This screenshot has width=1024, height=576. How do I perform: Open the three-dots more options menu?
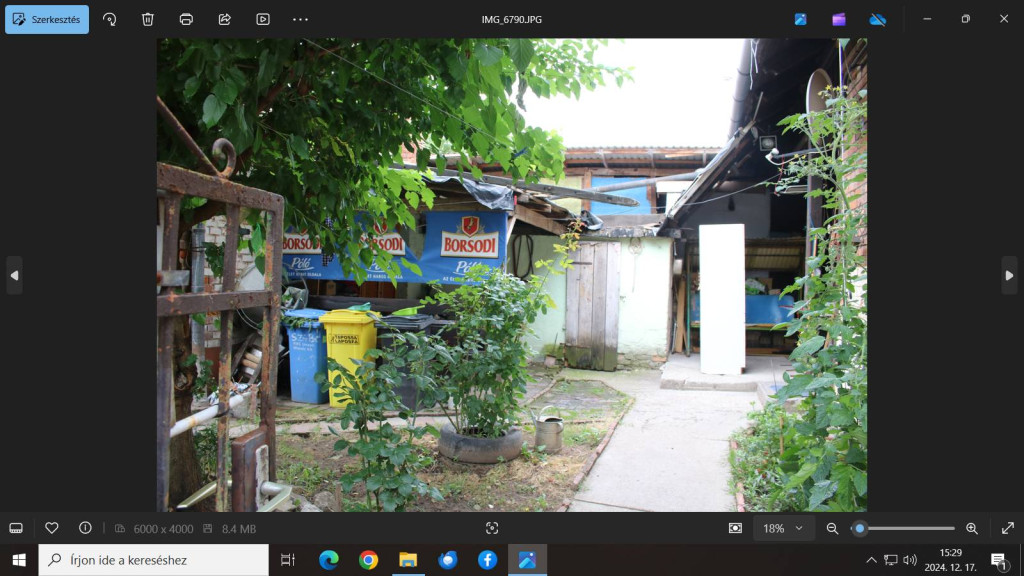click(x=300, y=19)
